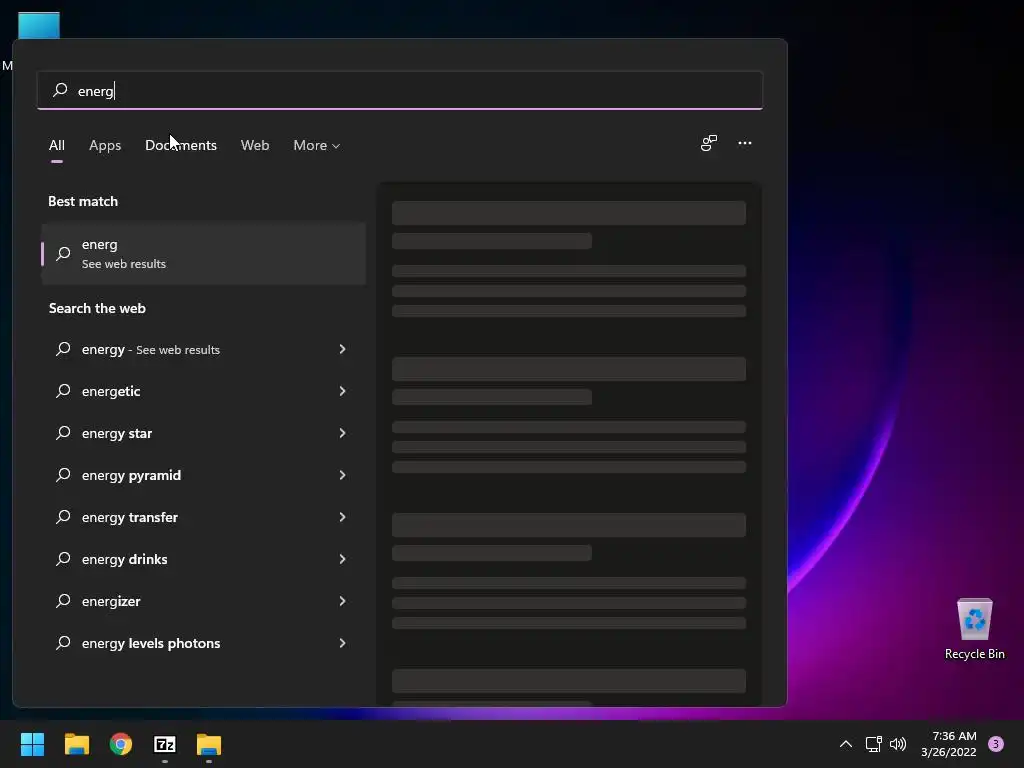The width and height of the screenshot is (1024, 768).
Task: Select the 'energ' best match result
Action: (204, 253)
